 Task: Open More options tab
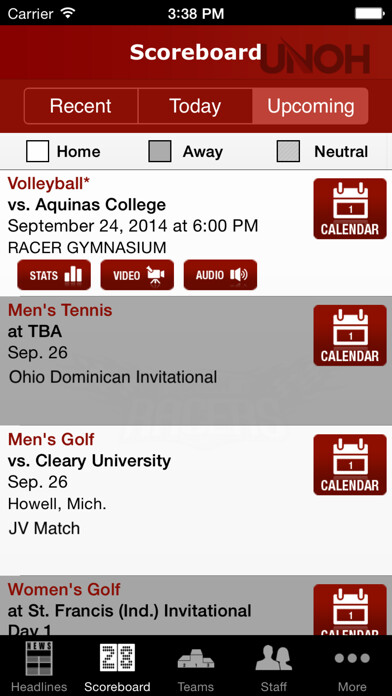pos(352,666)
